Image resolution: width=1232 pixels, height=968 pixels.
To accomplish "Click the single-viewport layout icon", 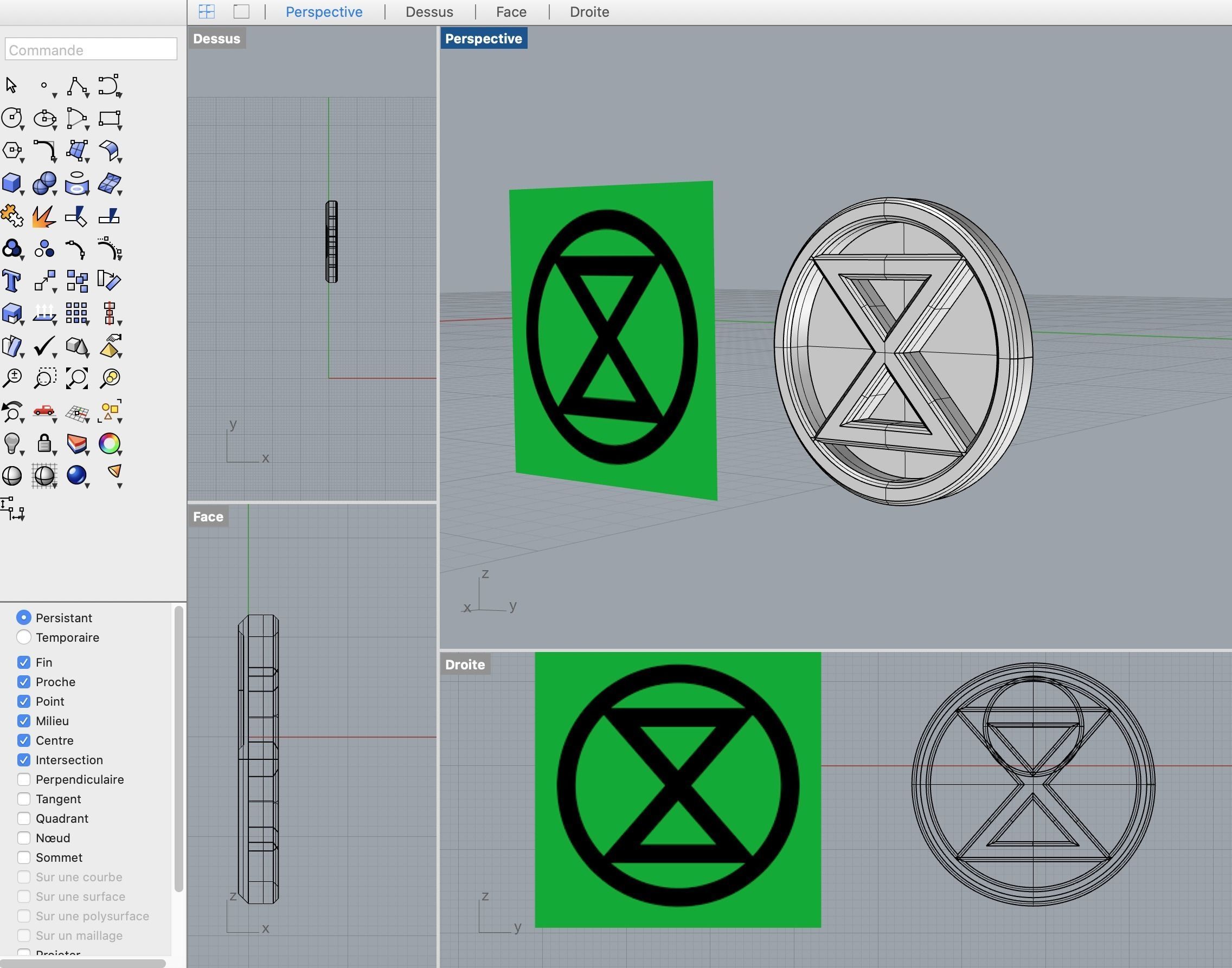I will (241, 11).
